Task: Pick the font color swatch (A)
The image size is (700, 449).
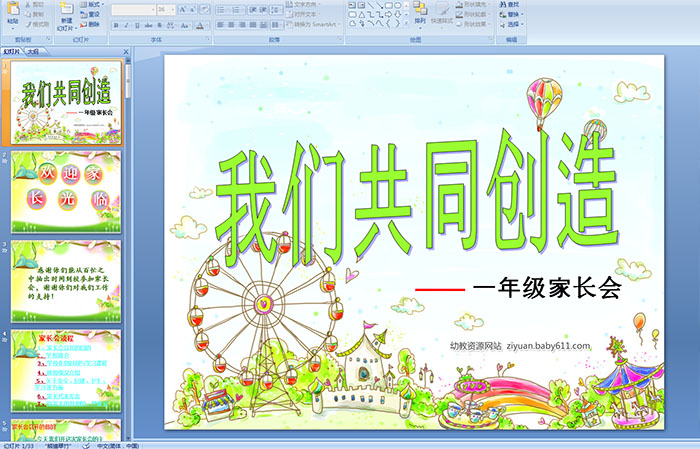Action: coord(201,25)
